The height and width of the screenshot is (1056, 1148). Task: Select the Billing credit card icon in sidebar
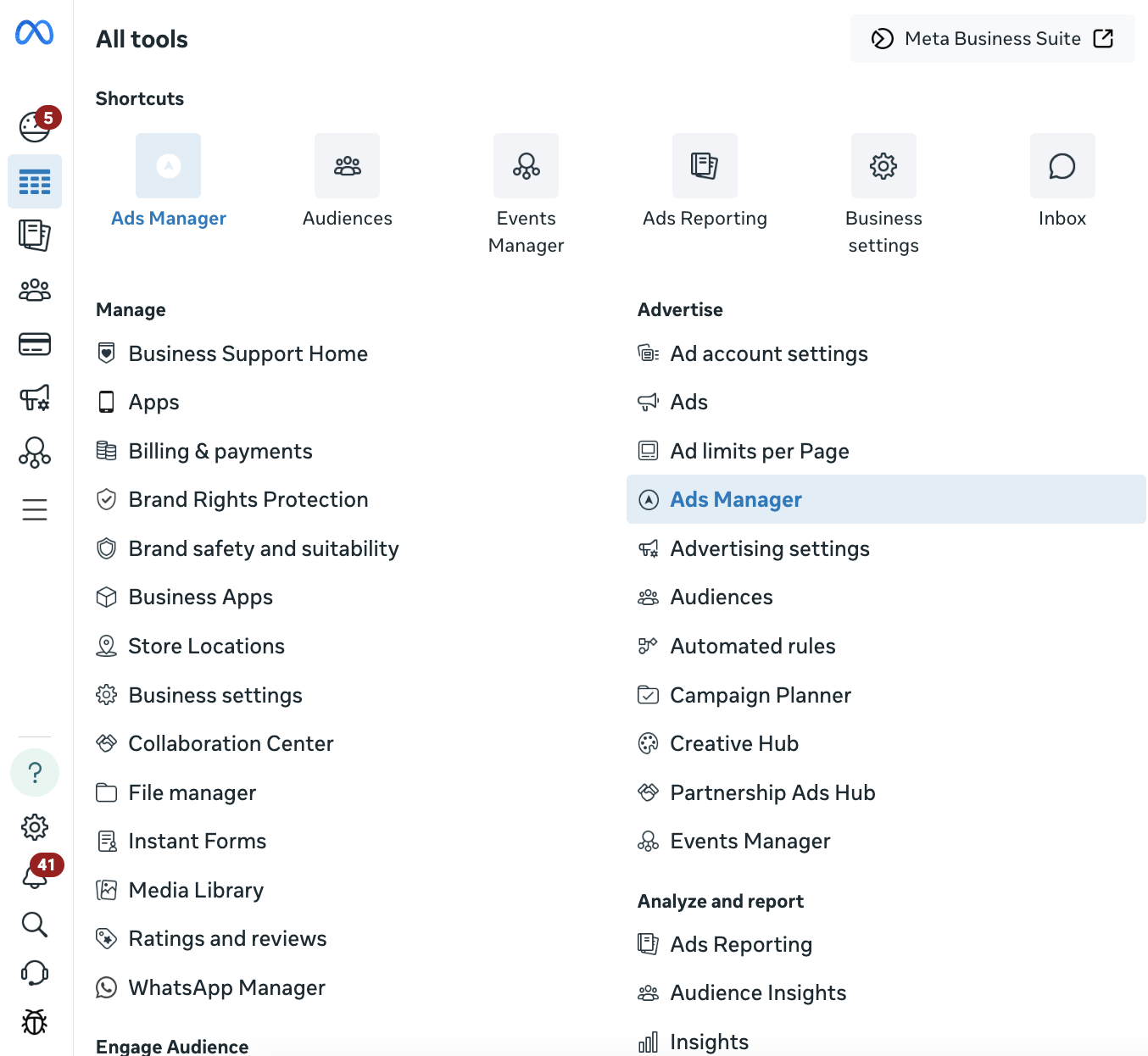pyautogui.click(x=34, y=344)
